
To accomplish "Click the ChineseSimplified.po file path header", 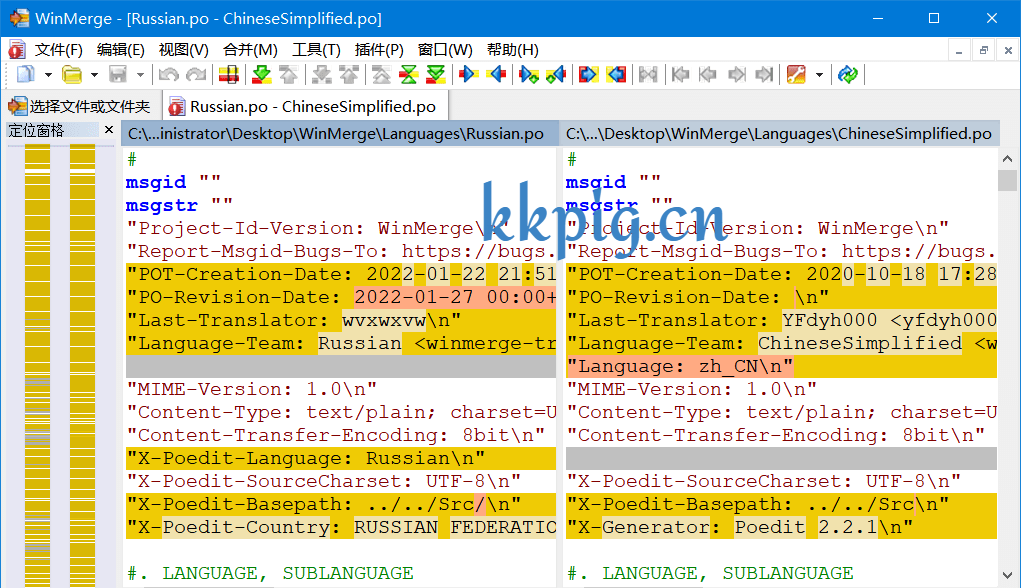I will [779, 133].
